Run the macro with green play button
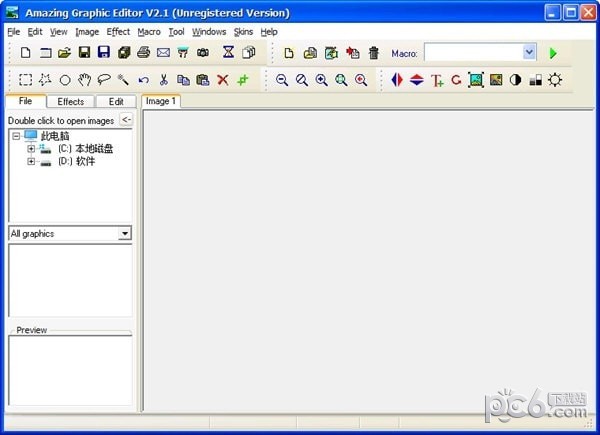Viewport: 600px width, 435px height. 553,53
